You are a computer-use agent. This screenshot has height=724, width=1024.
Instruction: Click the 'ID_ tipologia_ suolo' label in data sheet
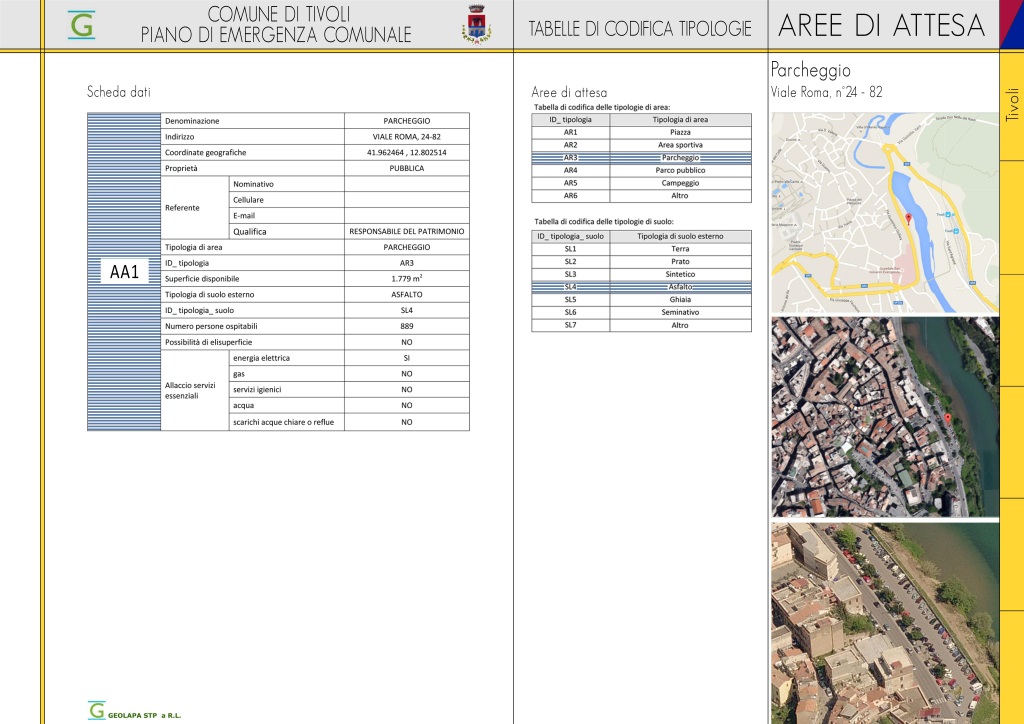tap(199, 311)
